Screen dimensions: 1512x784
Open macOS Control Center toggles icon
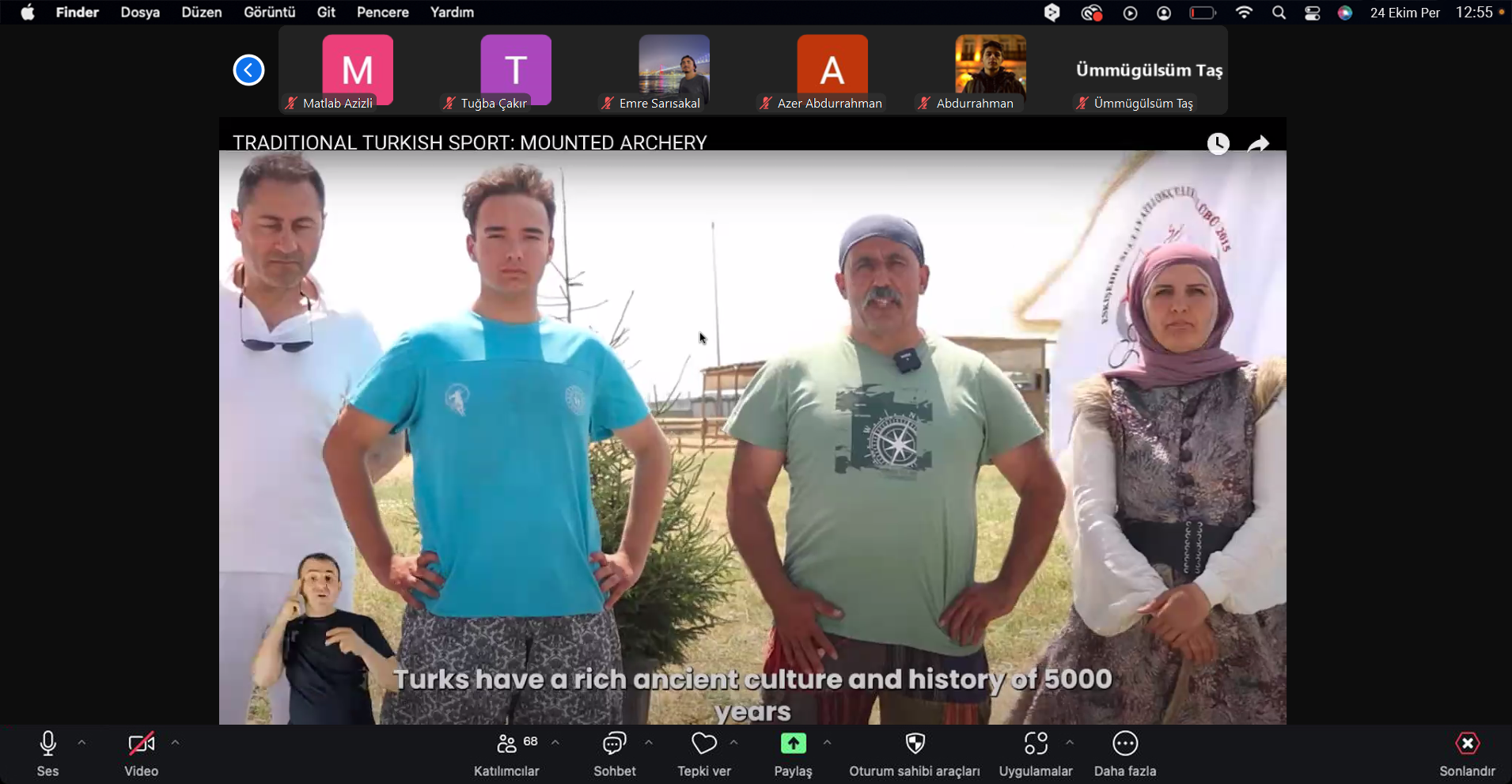(x=1312, y=13)
